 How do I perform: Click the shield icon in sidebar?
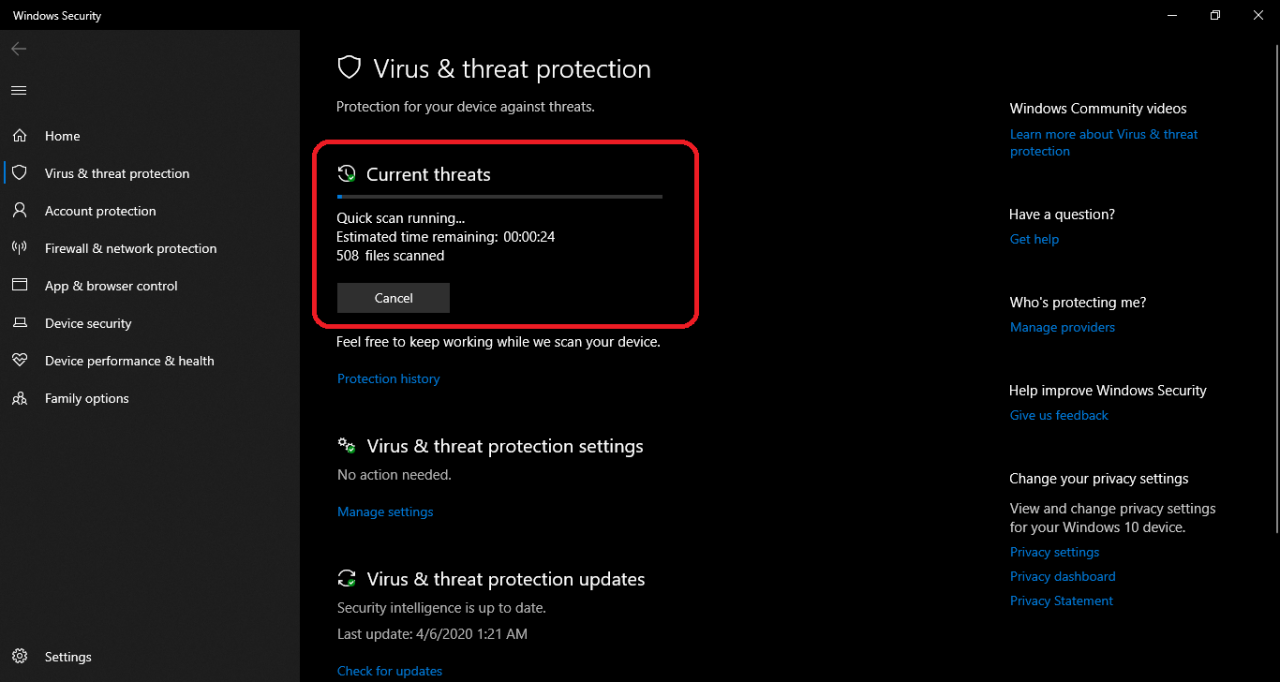click(19, 173)
